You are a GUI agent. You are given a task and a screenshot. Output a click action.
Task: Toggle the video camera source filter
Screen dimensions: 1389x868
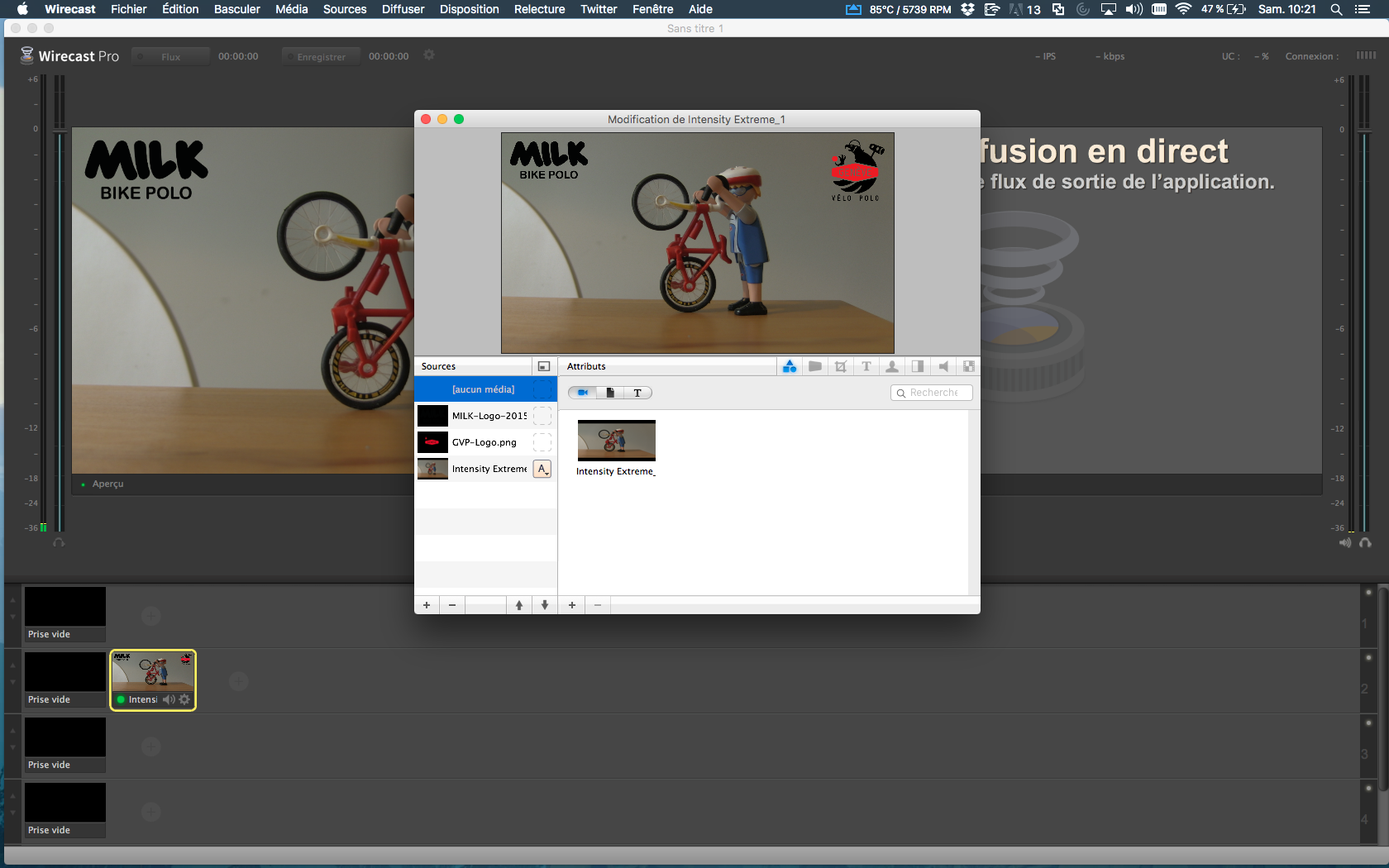tap(583, 393)
